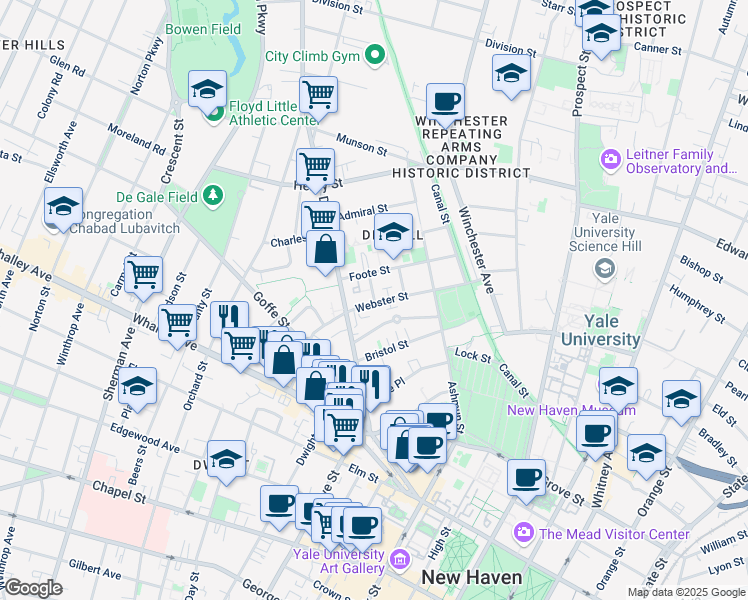Select the coffee marker near Chapel St
The image size is (748, 600).
click(279, 506)
